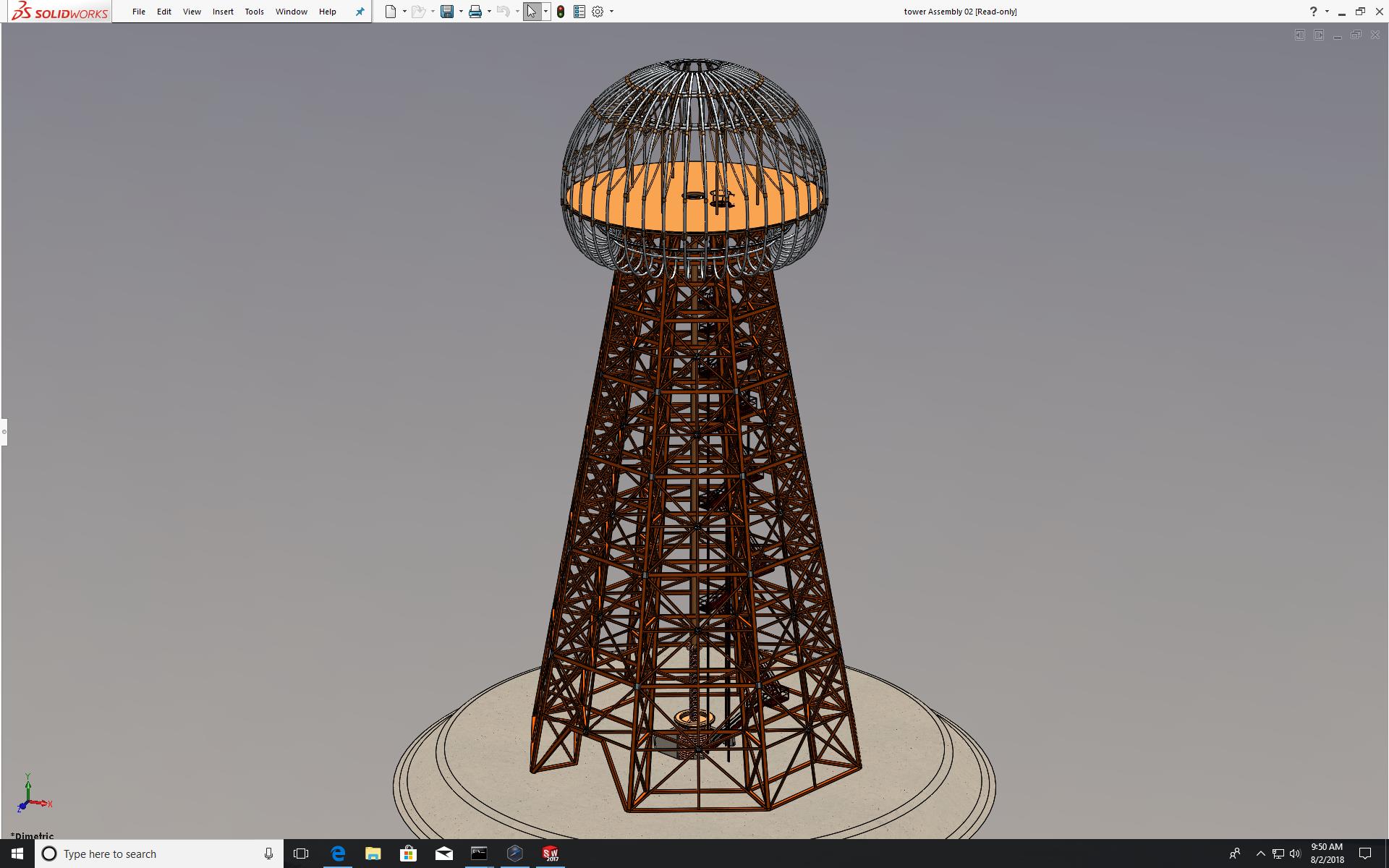The width and height of the screenshot is (1389, 868).
Task: Expand viewport panel to the right
Action: click(x=1319, y=35)
